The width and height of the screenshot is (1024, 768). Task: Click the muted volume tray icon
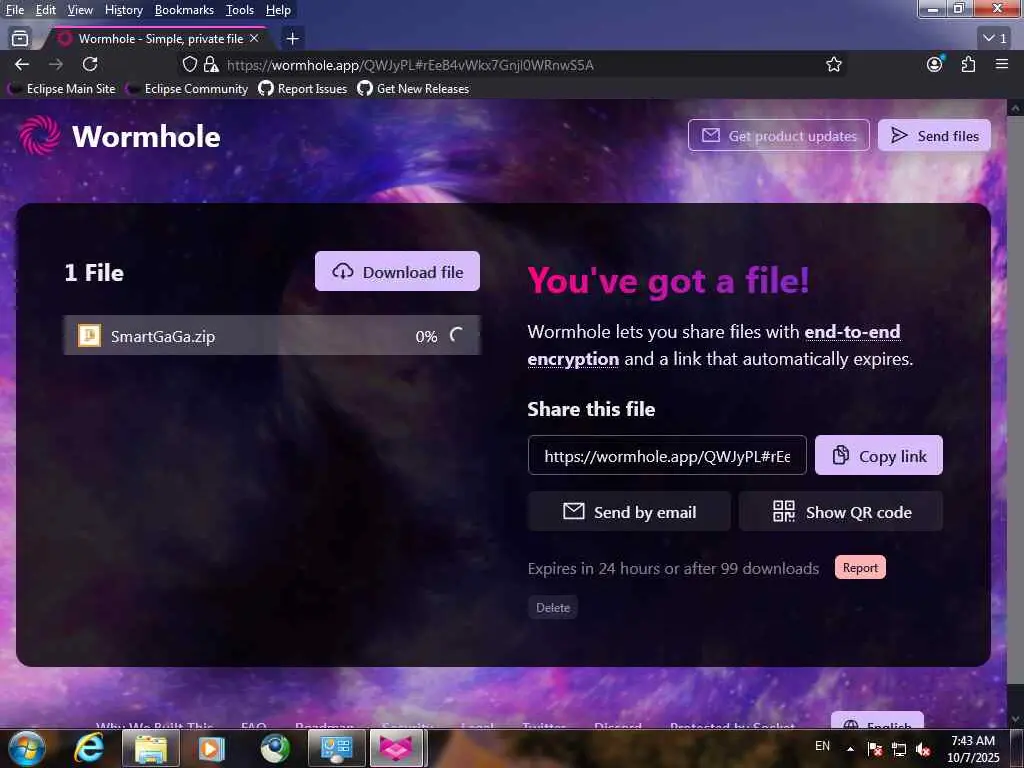click(923, 749)
